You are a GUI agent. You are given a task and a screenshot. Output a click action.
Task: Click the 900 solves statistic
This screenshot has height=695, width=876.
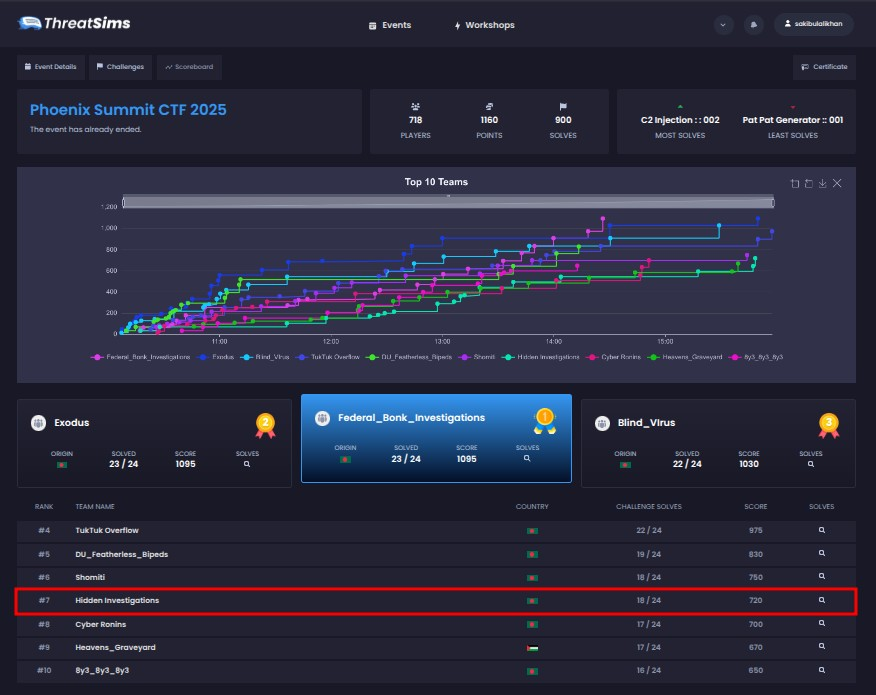[563, 121]
